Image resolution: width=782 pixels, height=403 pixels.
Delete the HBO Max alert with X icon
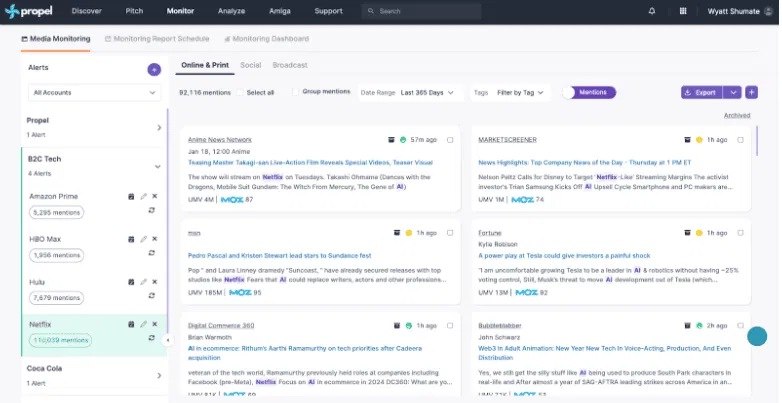point(154,240)
